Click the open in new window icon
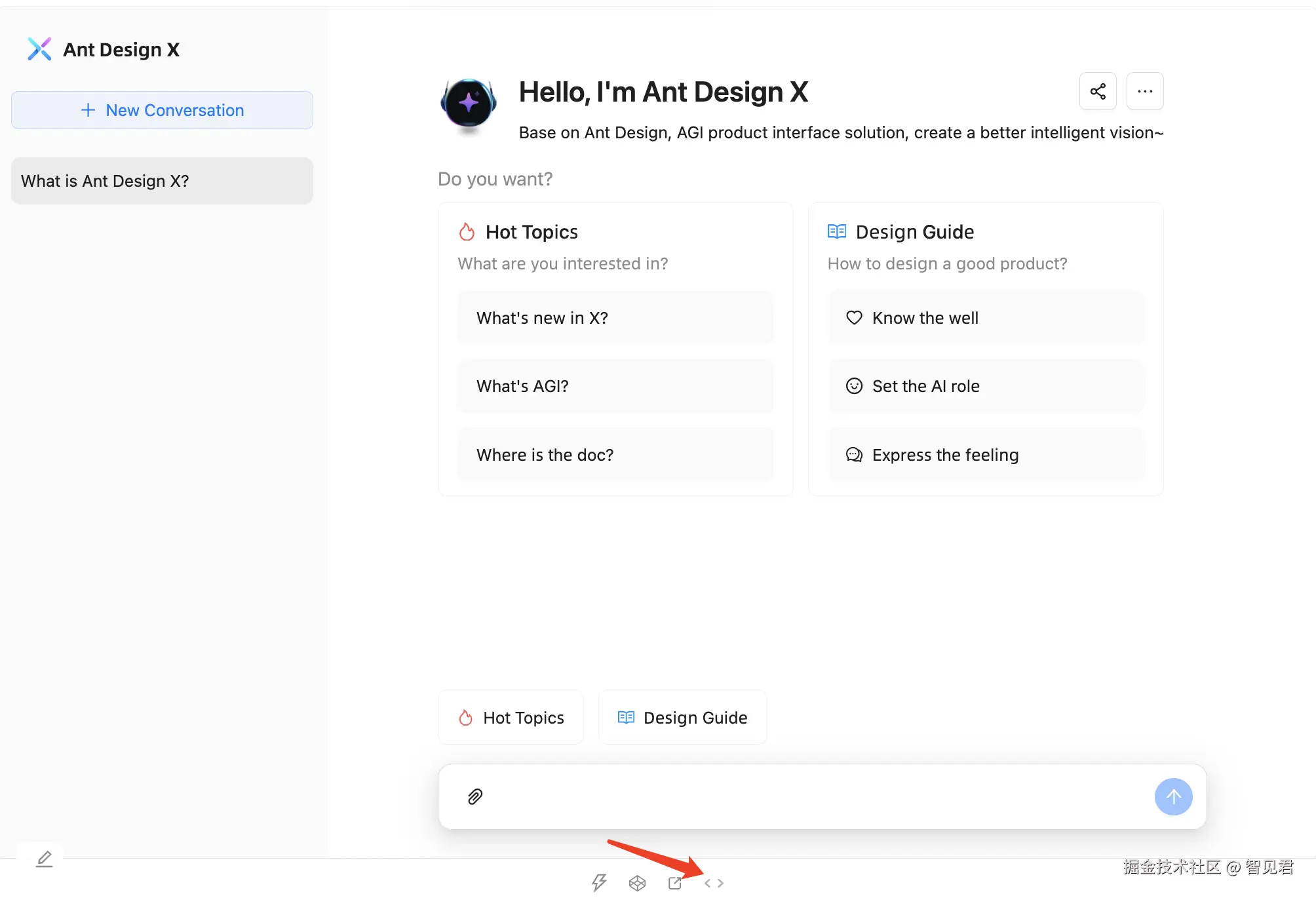Image resolution: width=1316 pixels, height=898 pixels. (x=675, y=883)
